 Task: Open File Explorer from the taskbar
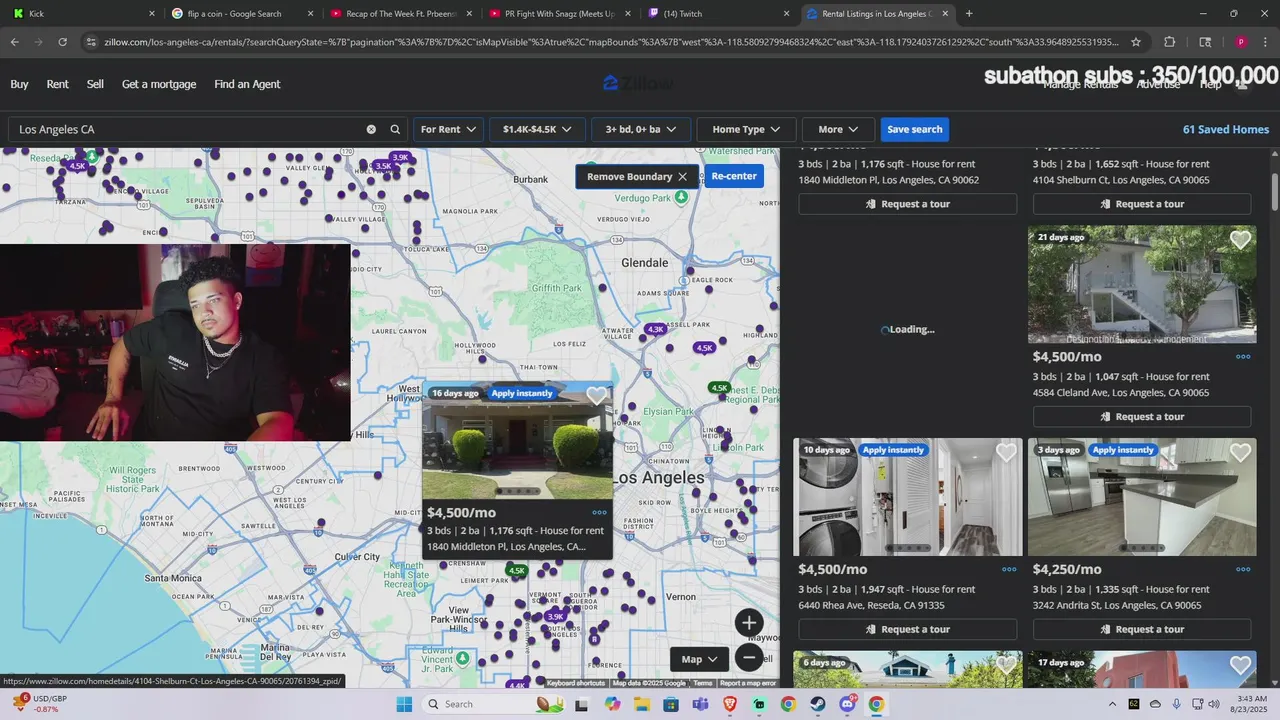click(x=641, y=704)
